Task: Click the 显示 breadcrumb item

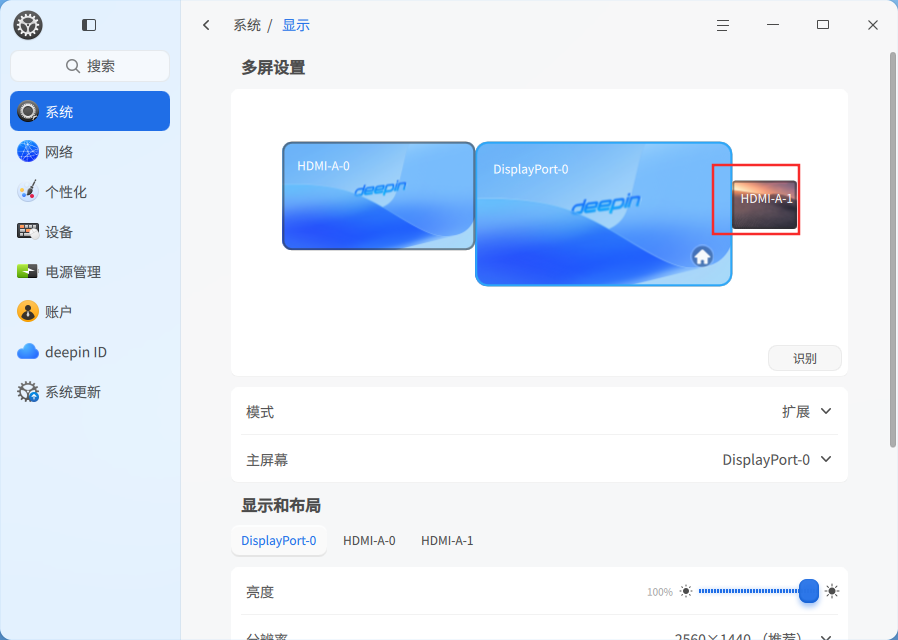Action: [x=296, y=25]
